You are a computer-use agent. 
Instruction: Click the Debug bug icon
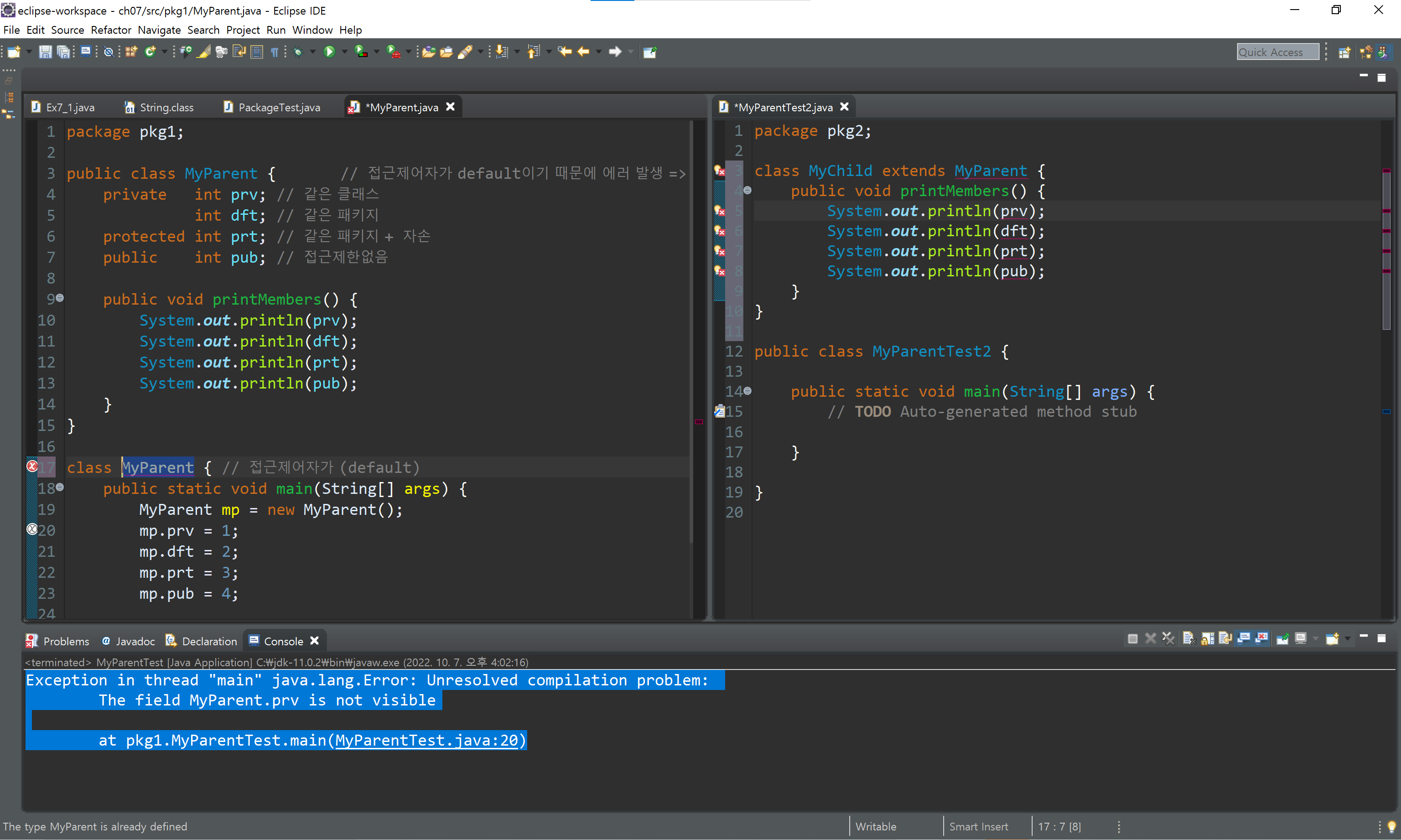tap(298, 52)
